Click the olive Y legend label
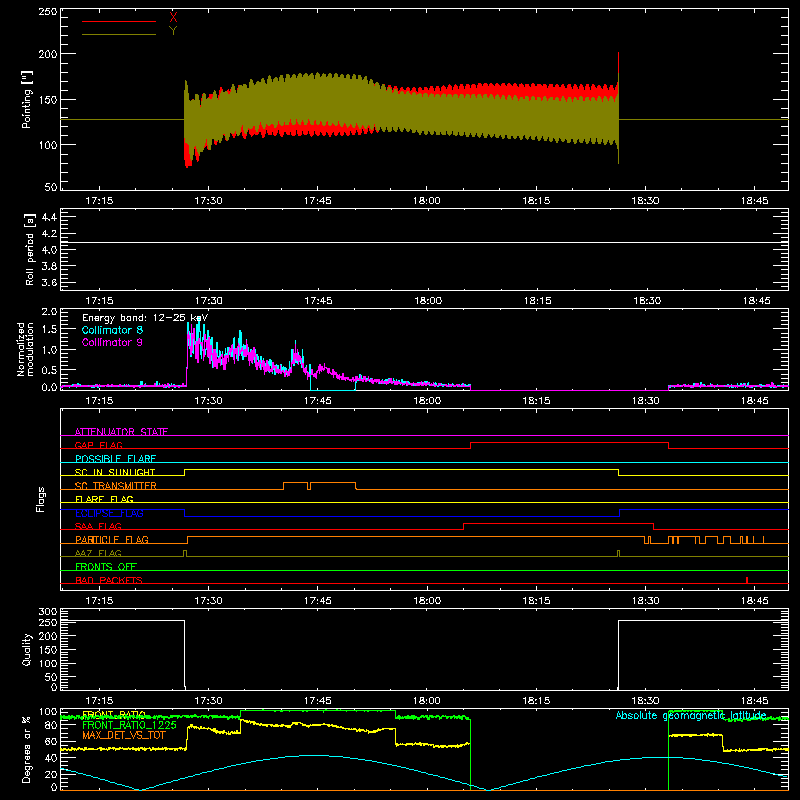Viewport: 800px width, 800px height. coord(173,31)
